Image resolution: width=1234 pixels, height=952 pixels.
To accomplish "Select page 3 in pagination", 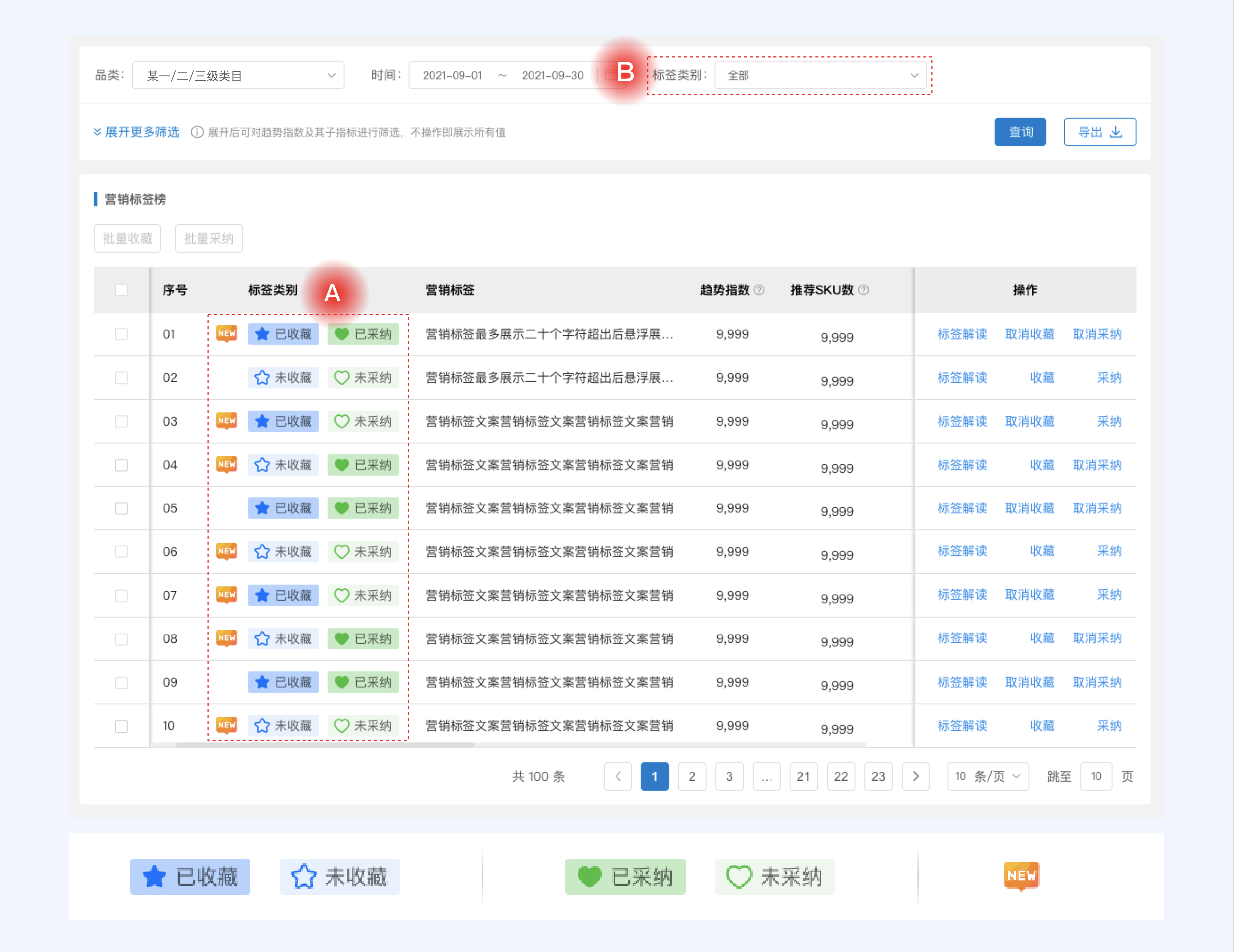I will pos(729,776).
